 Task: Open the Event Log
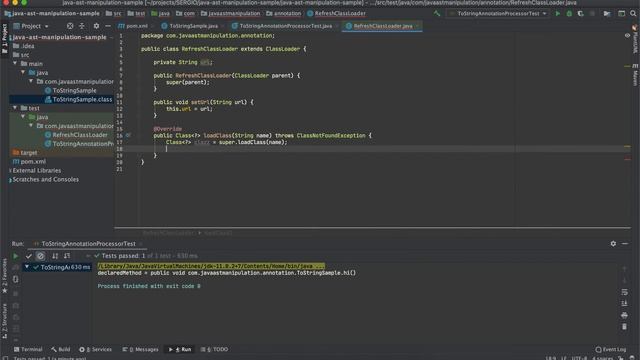point(611,349)
